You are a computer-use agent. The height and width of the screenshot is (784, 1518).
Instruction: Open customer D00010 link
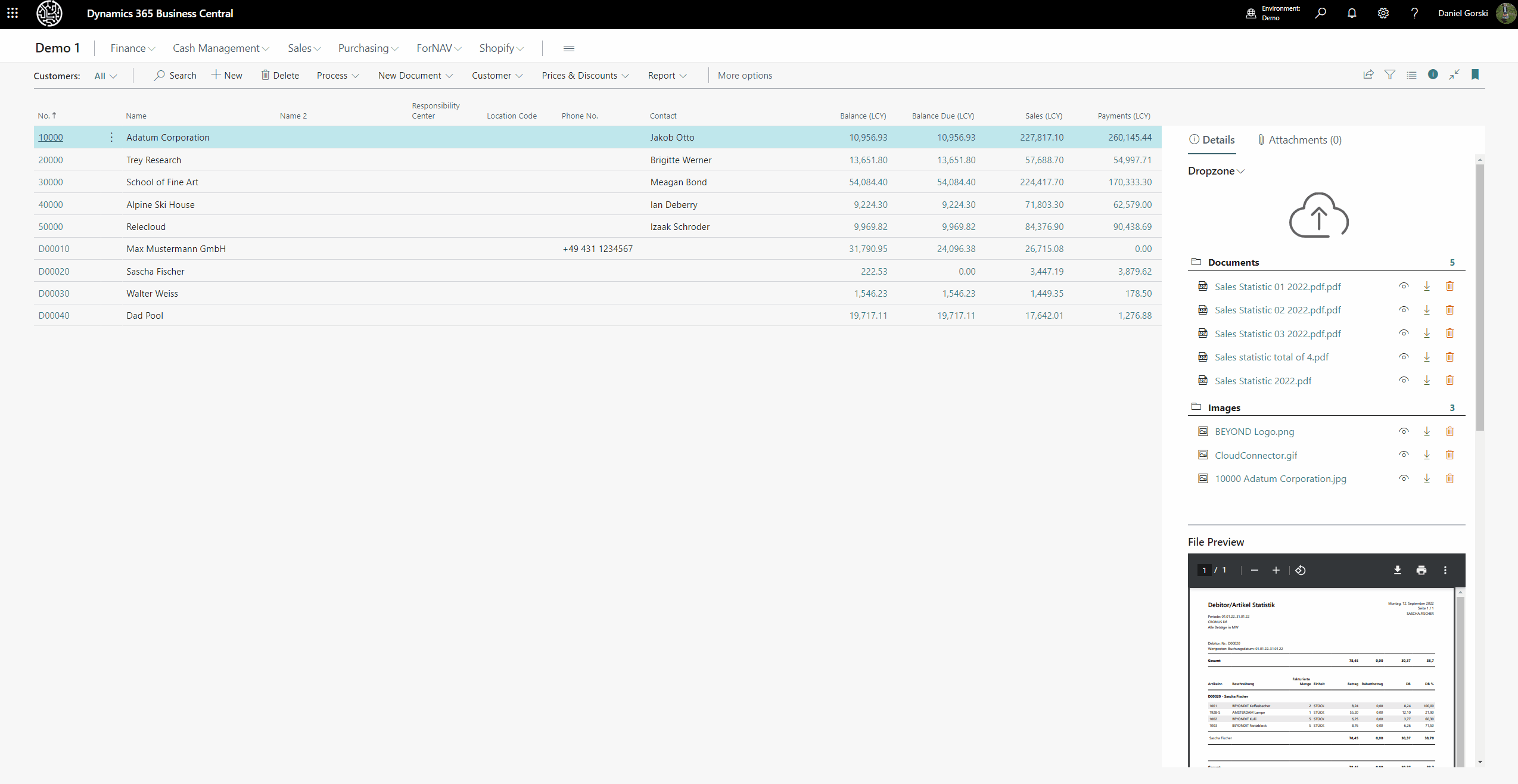[54, 249]
